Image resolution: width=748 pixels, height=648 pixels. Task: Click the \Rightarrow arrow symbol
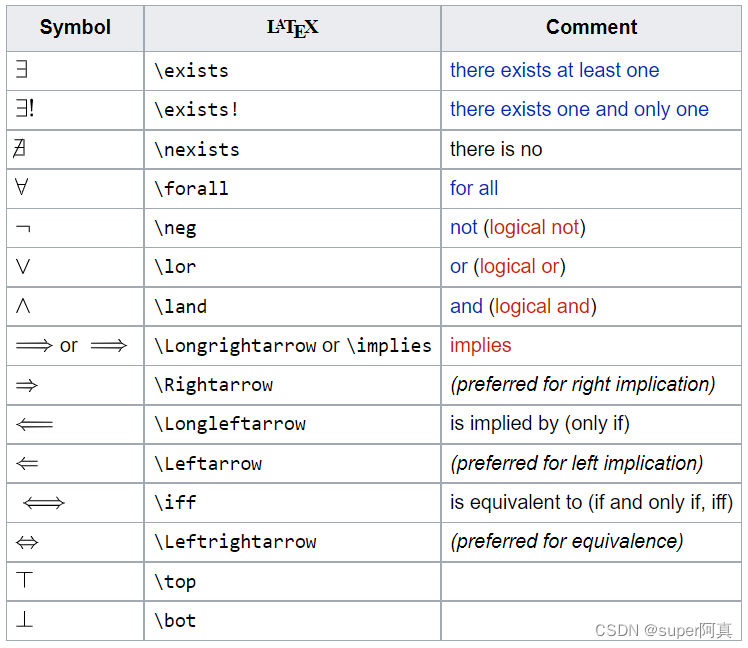[27, 385]
